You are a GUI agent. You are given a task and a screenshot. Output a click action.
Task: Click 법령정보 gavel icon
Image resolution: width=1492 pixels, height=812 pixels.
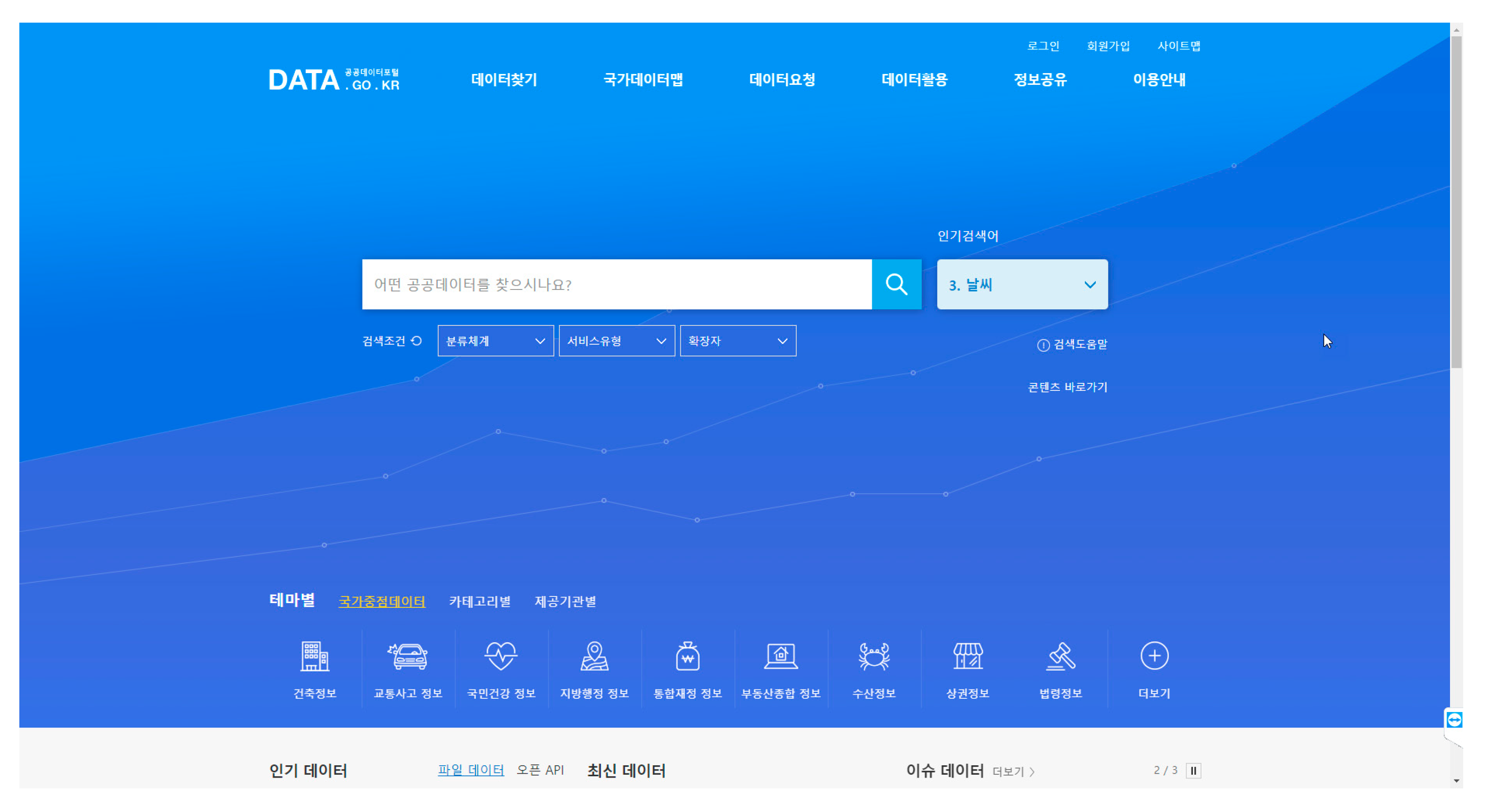[x=1060, y=657]
